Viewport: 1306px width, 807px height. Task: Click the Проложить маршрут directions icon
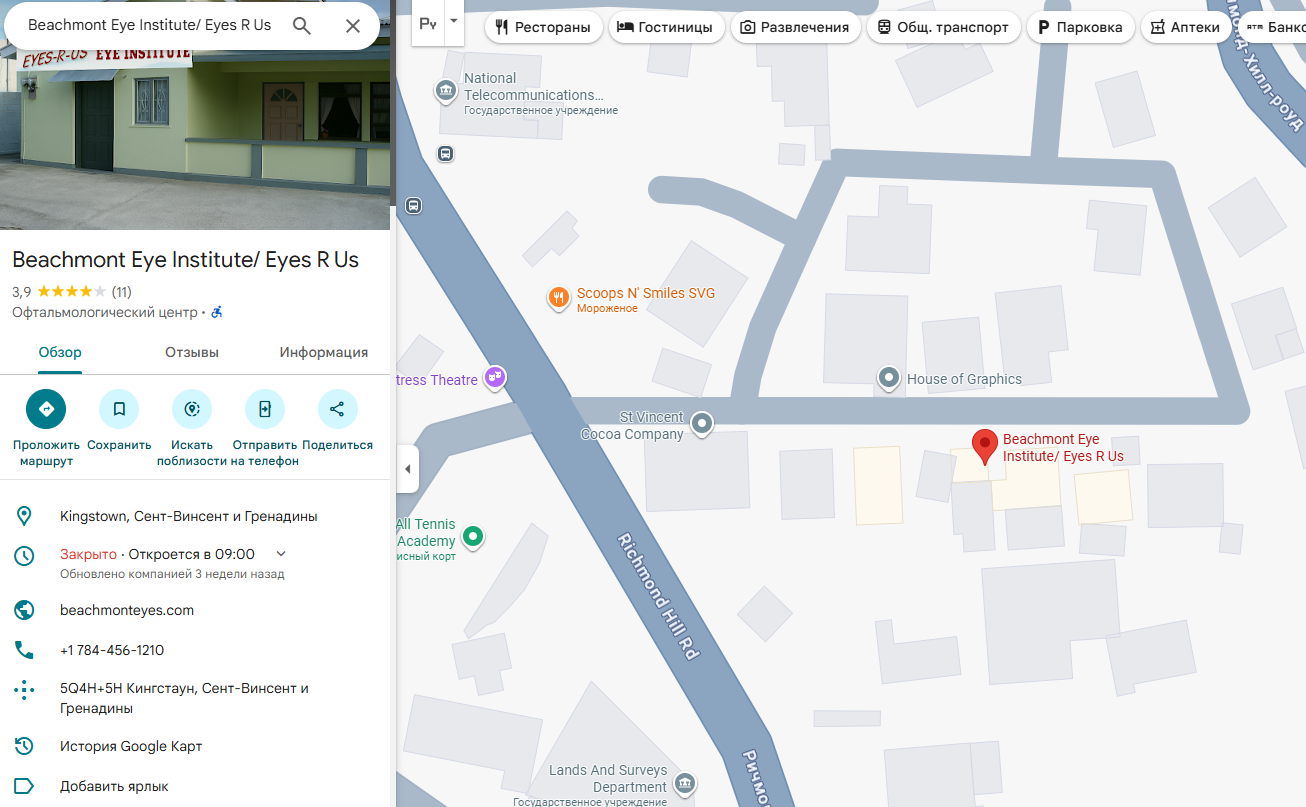(45, 409)
